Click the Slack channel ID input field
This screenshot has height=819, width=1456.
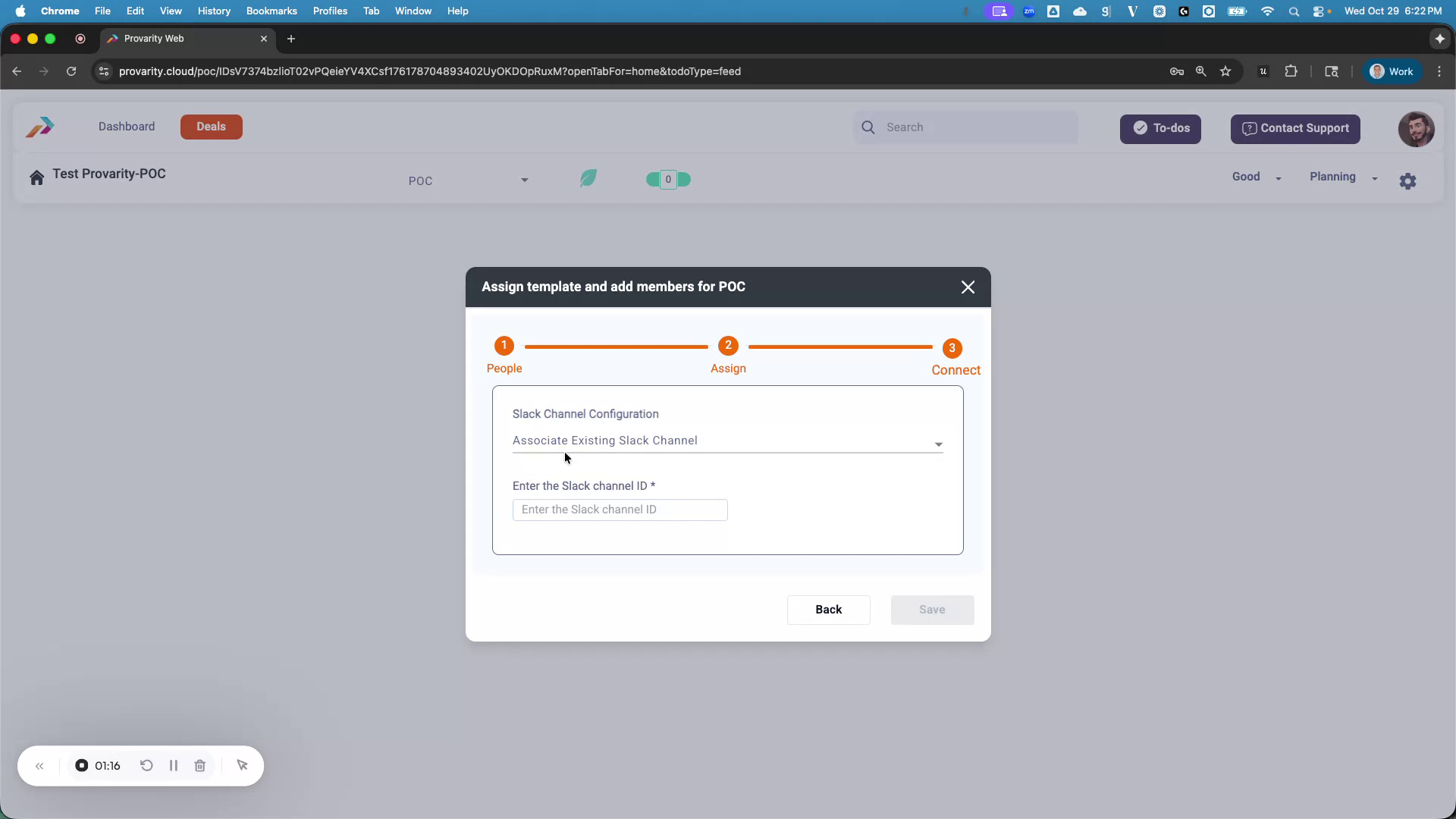[620, 510]
